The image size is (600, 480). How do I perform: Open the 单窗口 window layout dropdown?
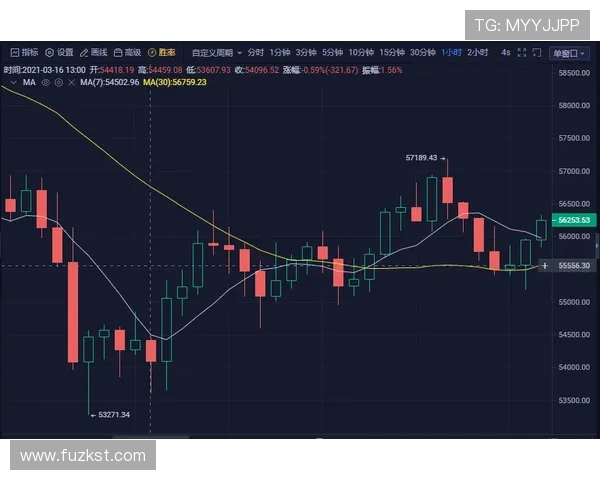(x=566, y=52)
